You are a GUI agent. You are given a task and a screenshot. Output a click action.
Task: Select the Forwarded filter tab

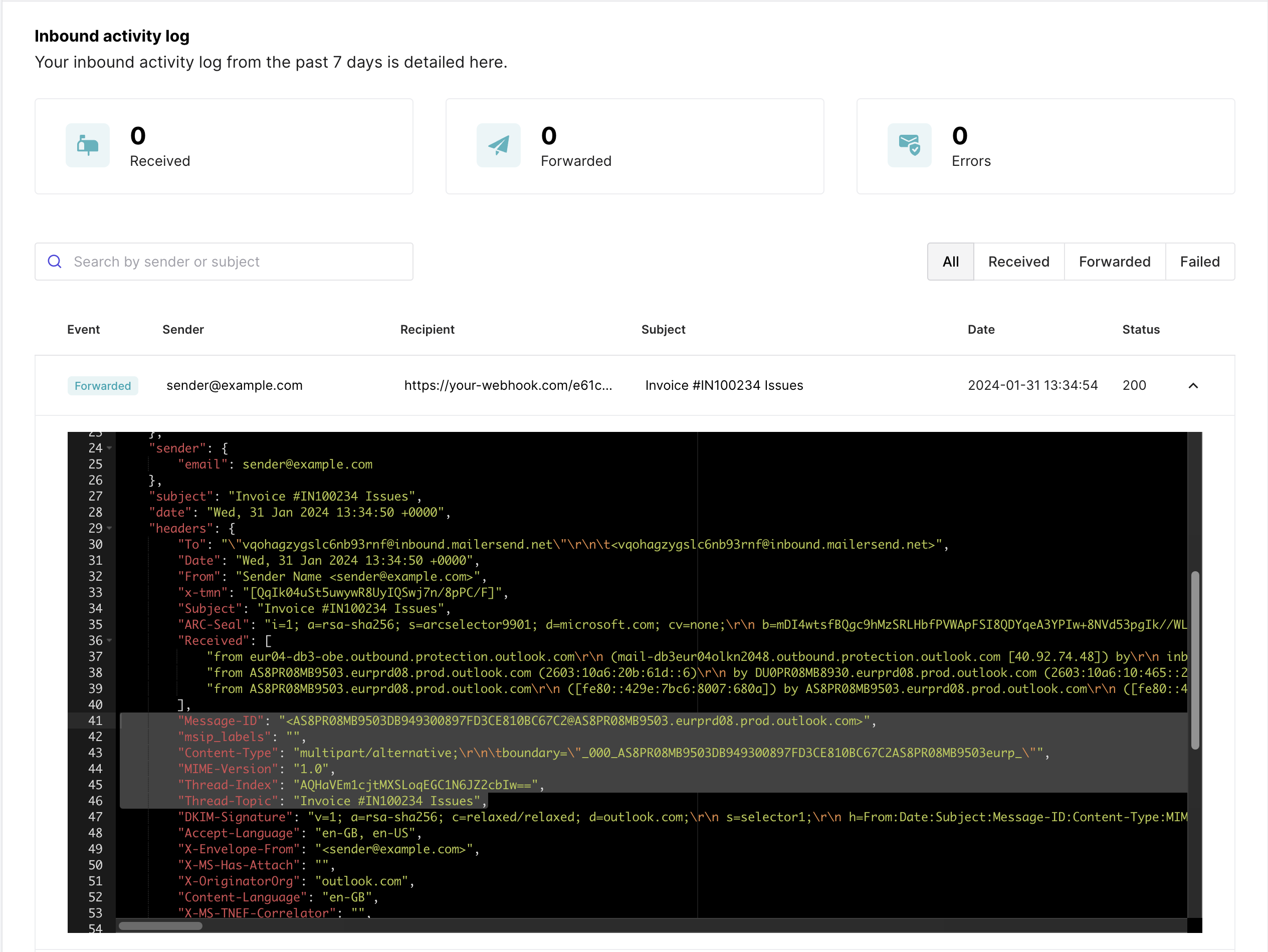click(x=1114, y=262)
